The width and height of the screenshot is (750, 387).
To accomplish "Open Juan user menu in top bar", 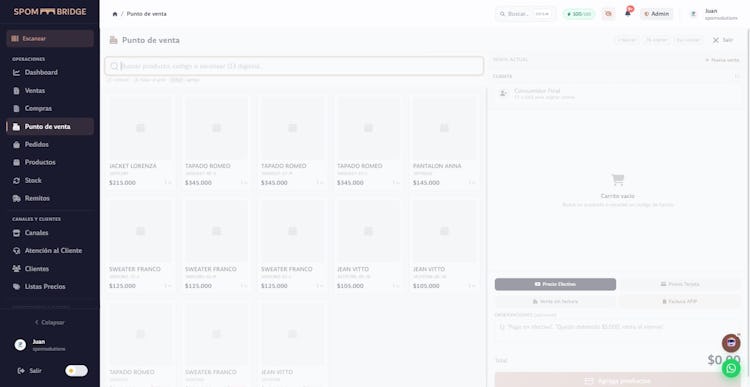I will tap(715, 14).
